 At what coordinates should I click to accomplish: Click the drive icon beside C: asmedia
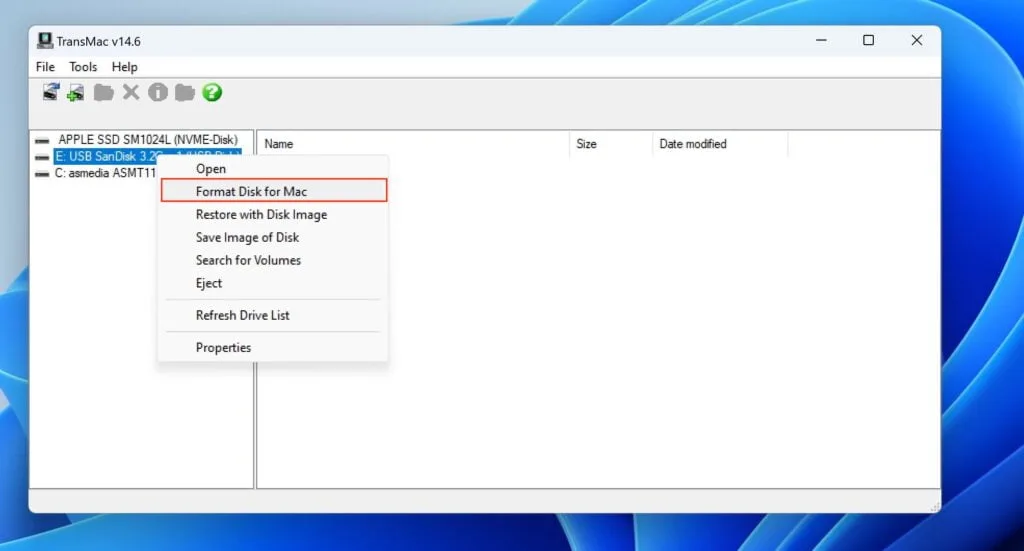click(42, 174)
